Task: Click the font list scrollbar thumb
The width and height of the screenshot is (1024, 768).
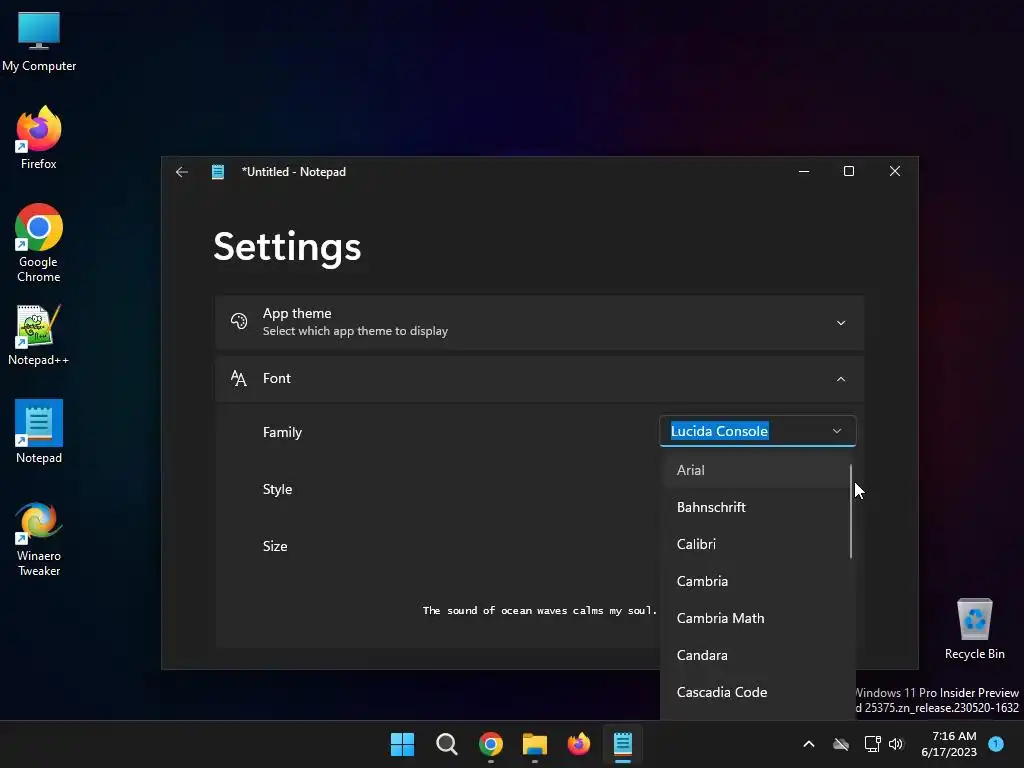Action: tap(851, 511)
